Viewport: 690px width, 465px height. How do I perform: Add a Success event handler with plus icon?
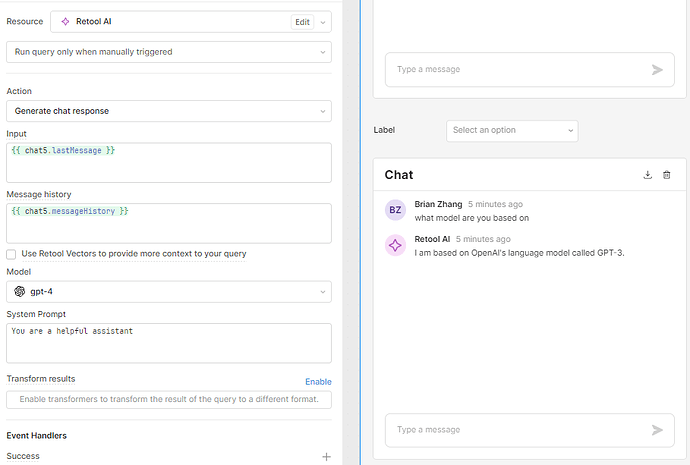326,457
